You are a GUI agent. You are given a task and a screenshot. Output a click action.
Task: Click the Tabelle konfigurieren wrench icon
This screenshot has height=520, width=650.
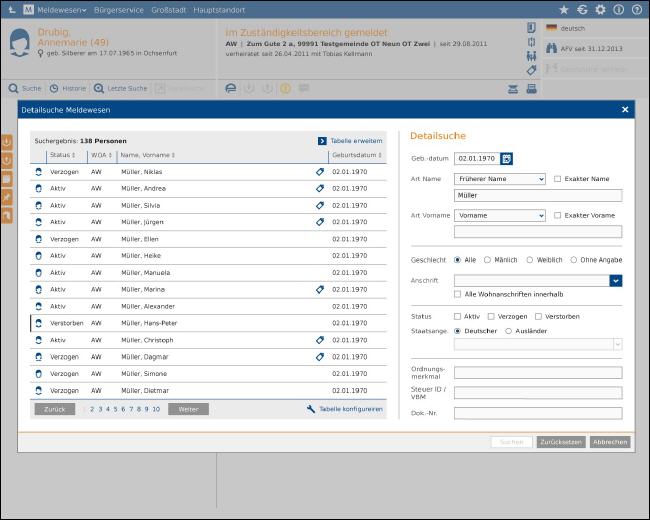point(311,409)
